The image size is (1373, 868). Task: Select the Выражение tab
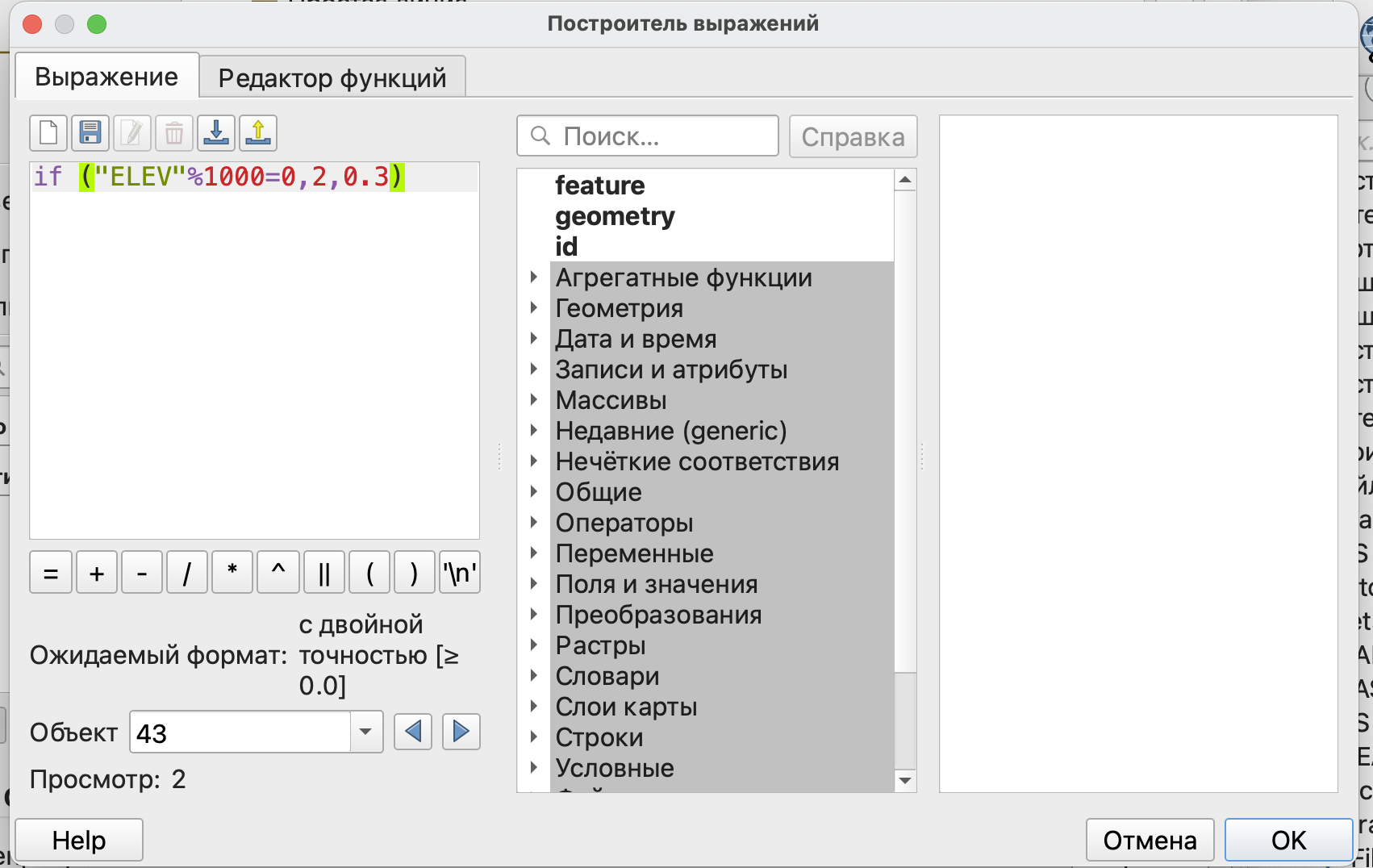[106, 77]
